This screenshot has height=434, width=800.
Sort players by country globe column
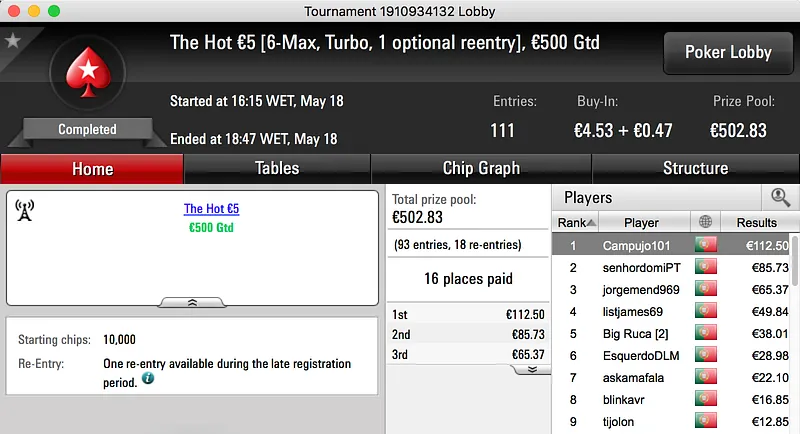tap(707, 222)
